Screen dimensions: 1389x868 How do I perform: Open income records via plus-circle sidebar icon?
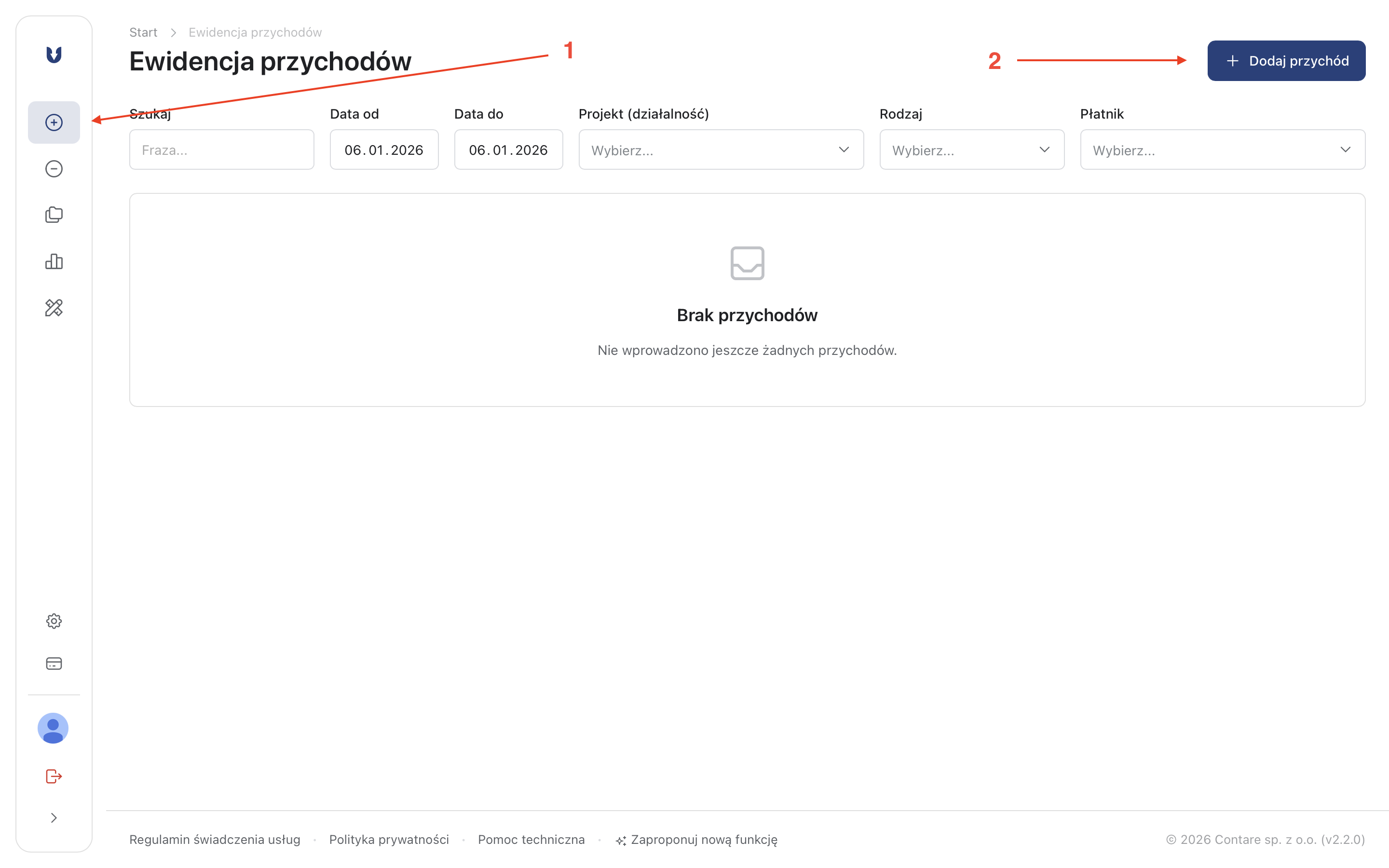54,122
